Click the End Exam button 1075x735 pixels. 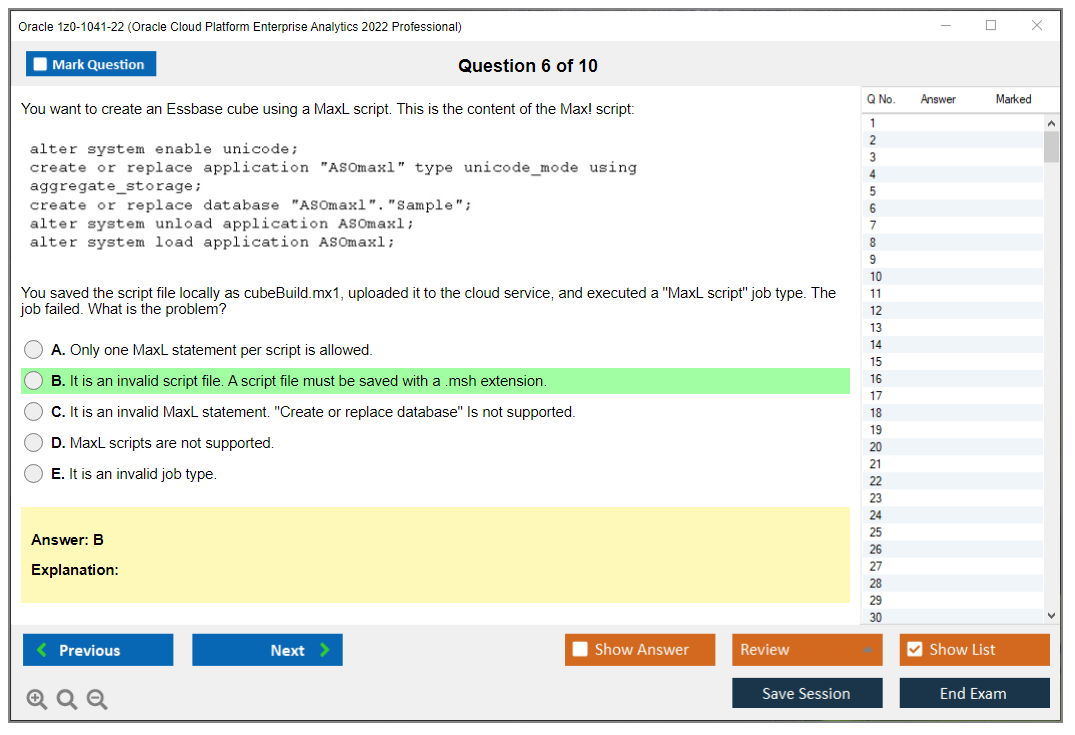(973, 693)
